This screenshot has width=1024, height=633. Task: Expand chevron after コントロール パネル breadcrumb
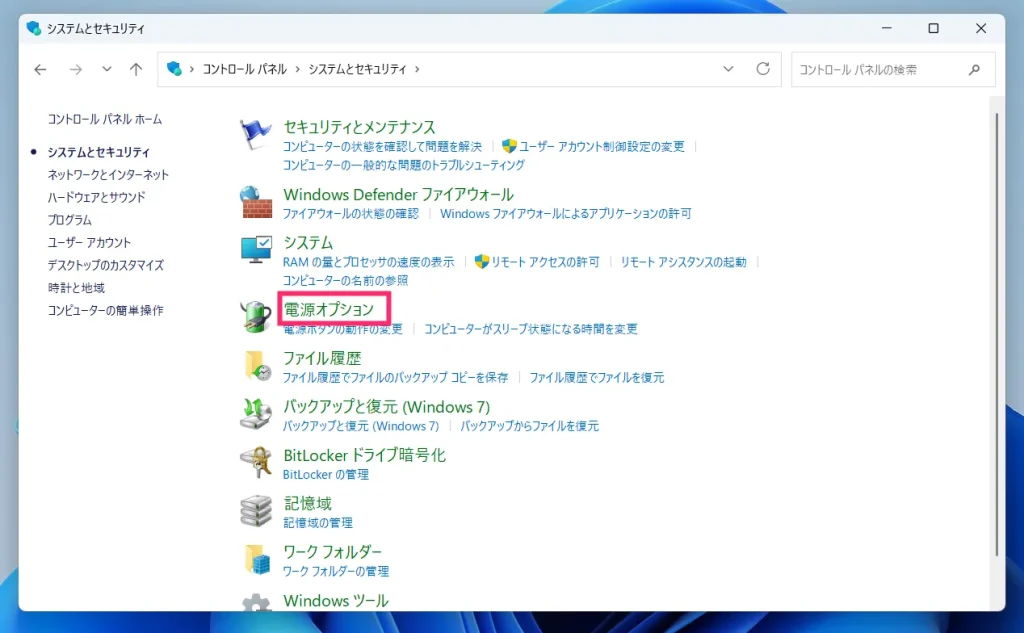tap(298, 69)
